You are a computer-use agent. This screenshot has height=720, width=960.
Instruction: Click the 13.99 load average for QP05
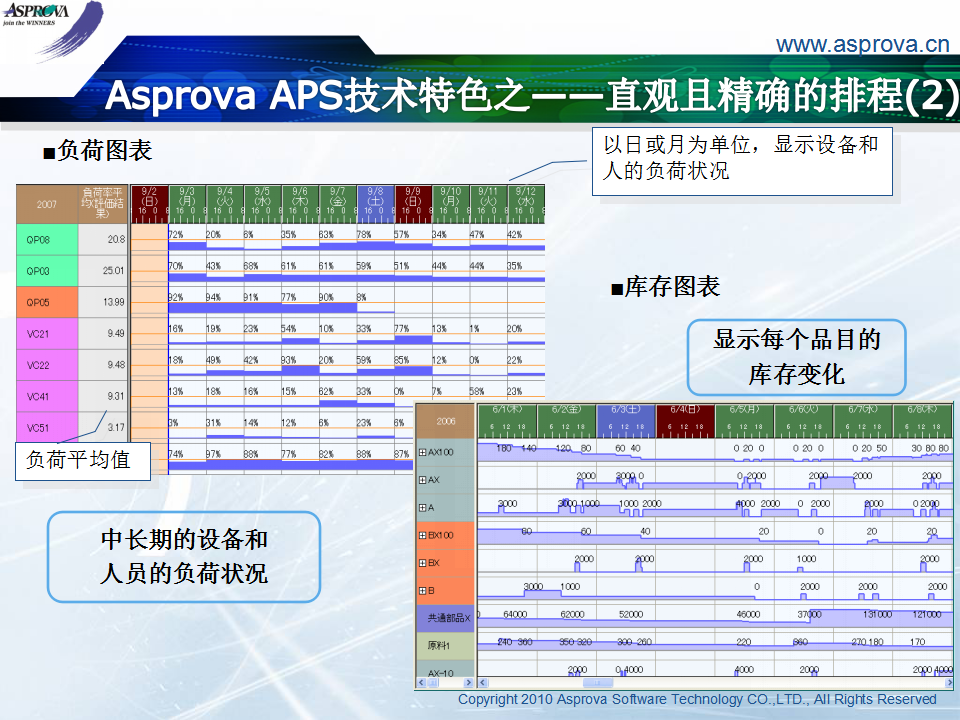(113, 302)
